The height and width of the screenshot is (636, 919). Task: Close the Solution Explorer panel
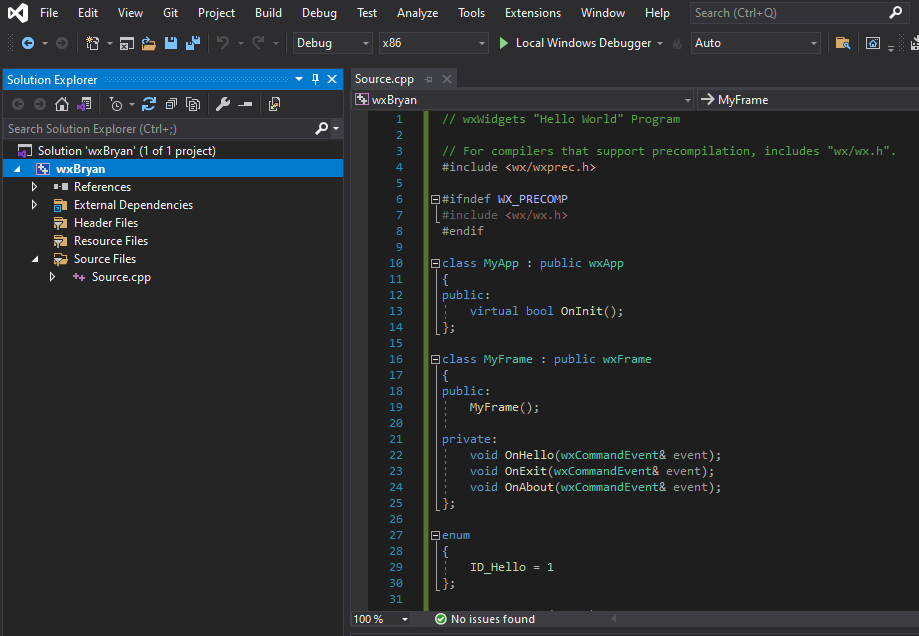click(x=332, y=79)
